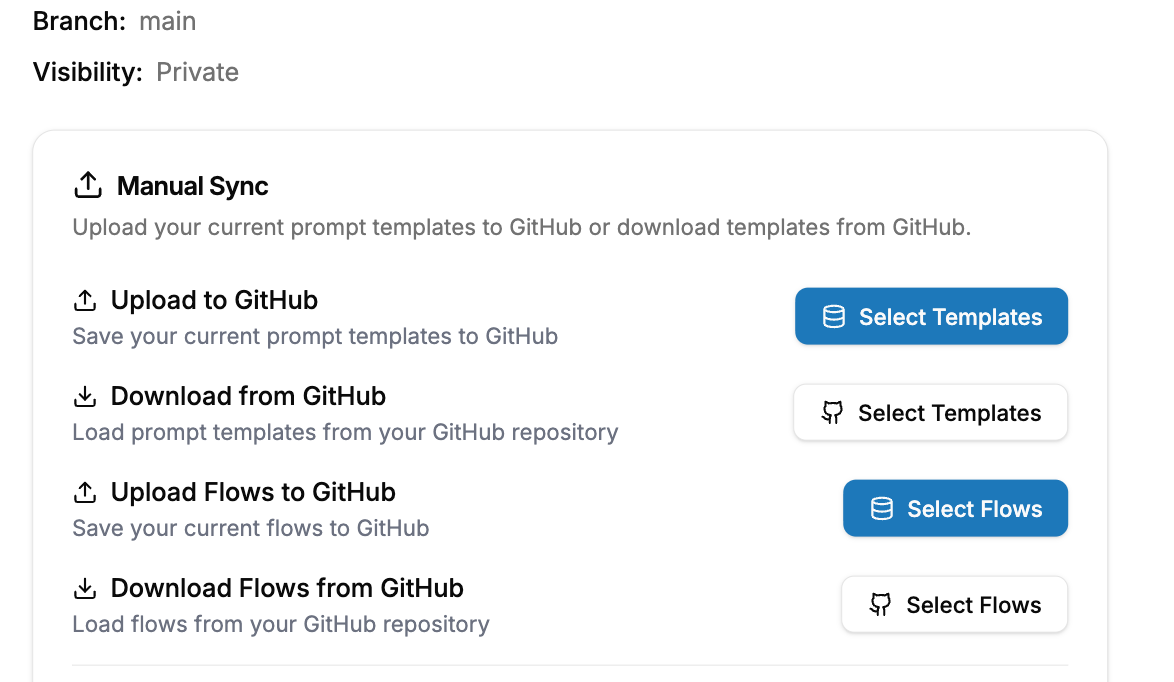The width and height of the screenshot is (1174, 682).
Task: Click the GitHub logo in the white Select Templates button
Action: tap(832, 413)
